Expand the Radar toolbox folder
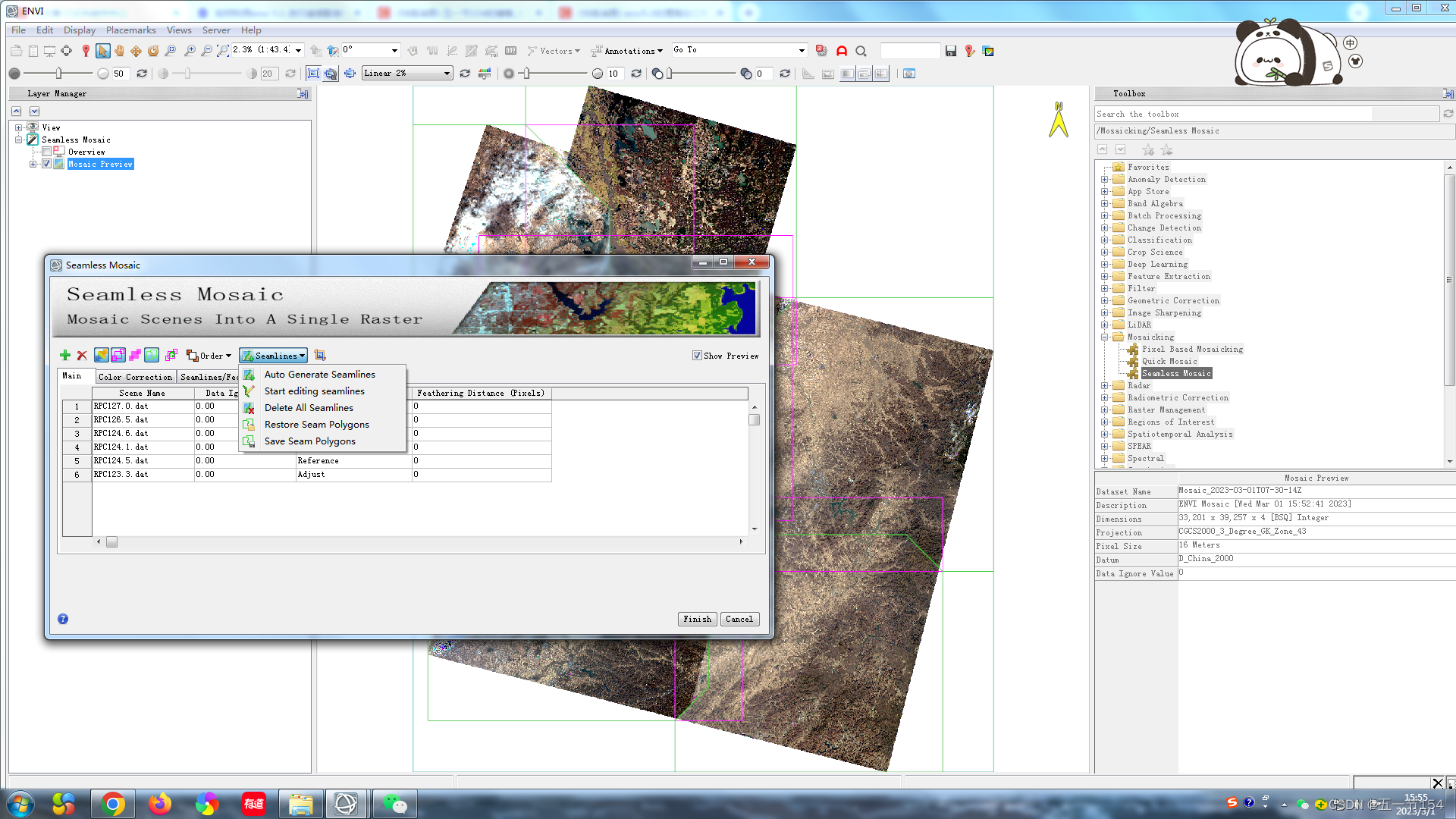1456x819 pixels. [x=1105, y=385]
